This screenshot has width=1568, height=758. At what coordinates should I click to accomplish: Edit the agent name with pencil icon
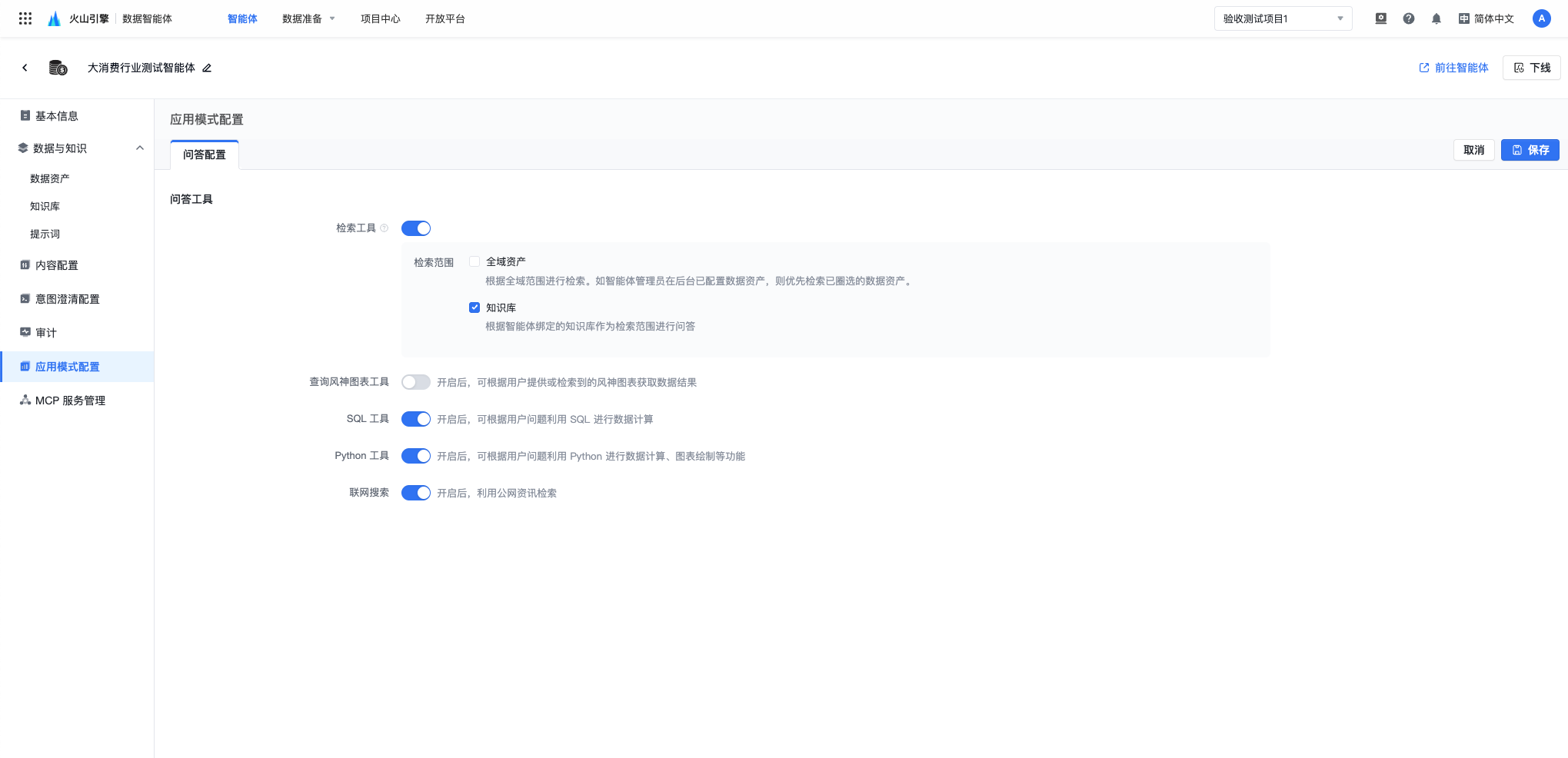pyautogui.click(x=207, y=68)
